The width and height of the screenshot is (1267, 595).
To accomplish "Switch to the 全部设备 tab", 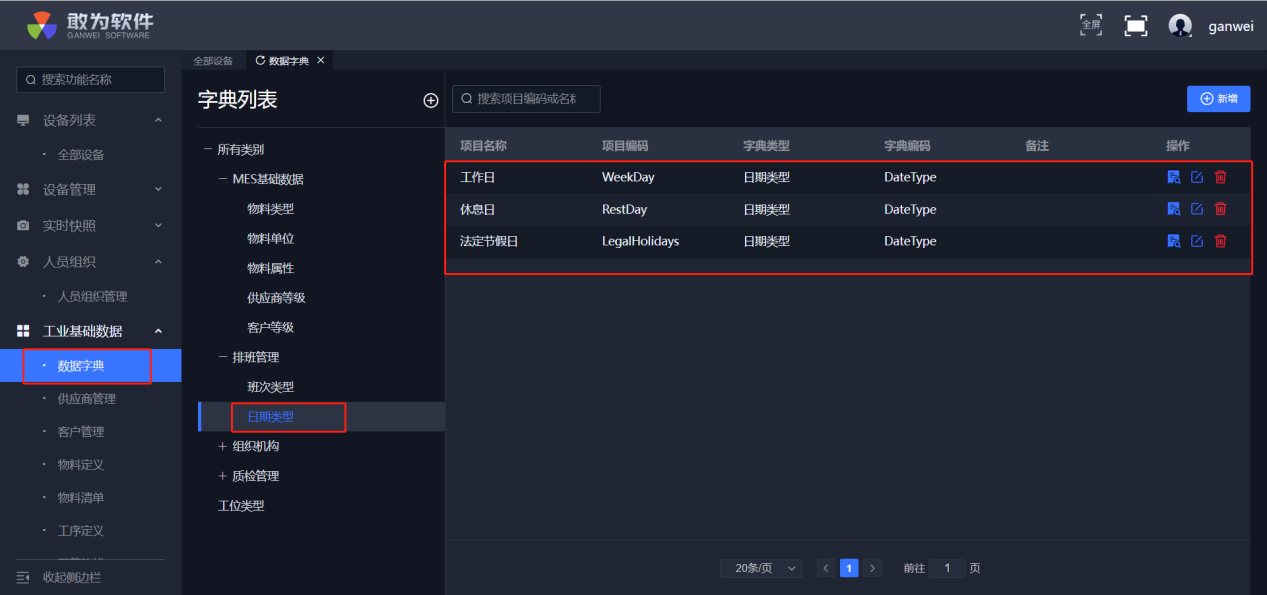I will pos(213,61).
